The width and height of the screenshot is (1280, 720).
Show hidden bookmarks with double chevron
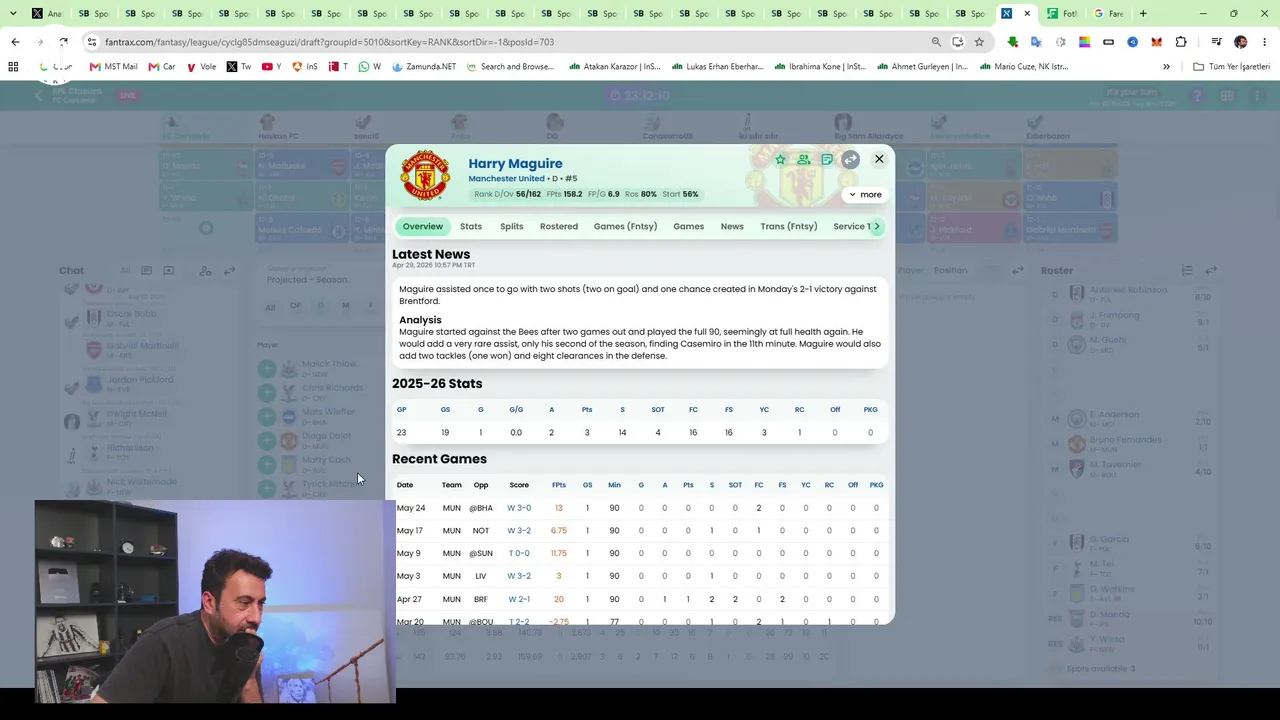(1166, 67)
